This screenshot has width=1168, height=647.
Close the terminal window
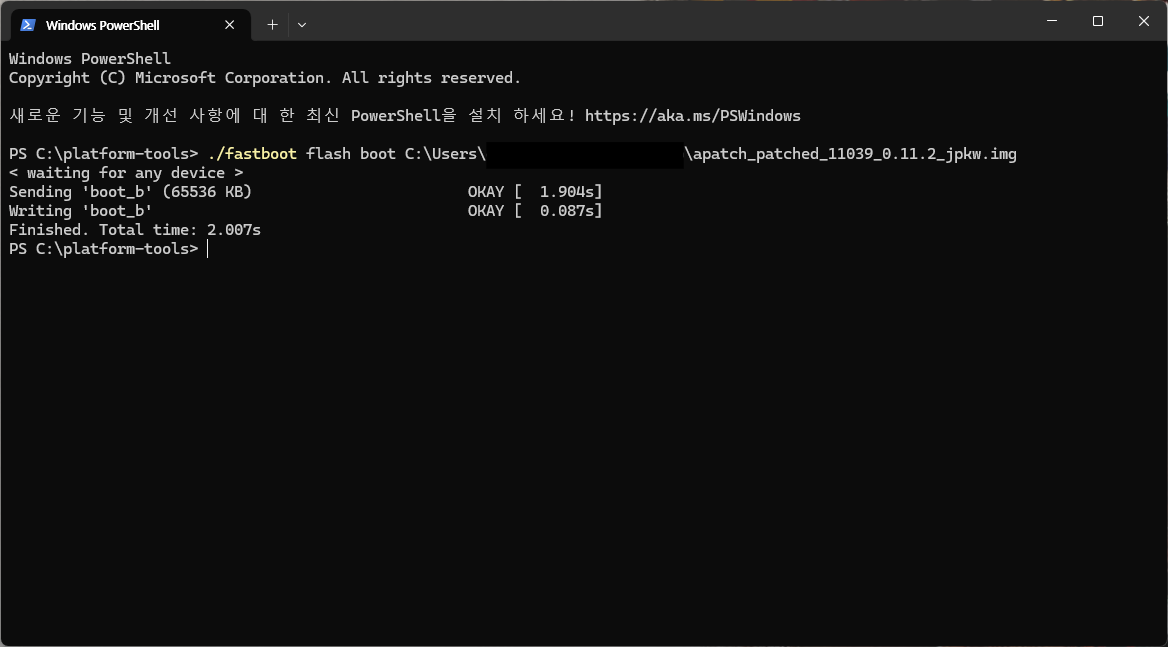coord(1143,21)
